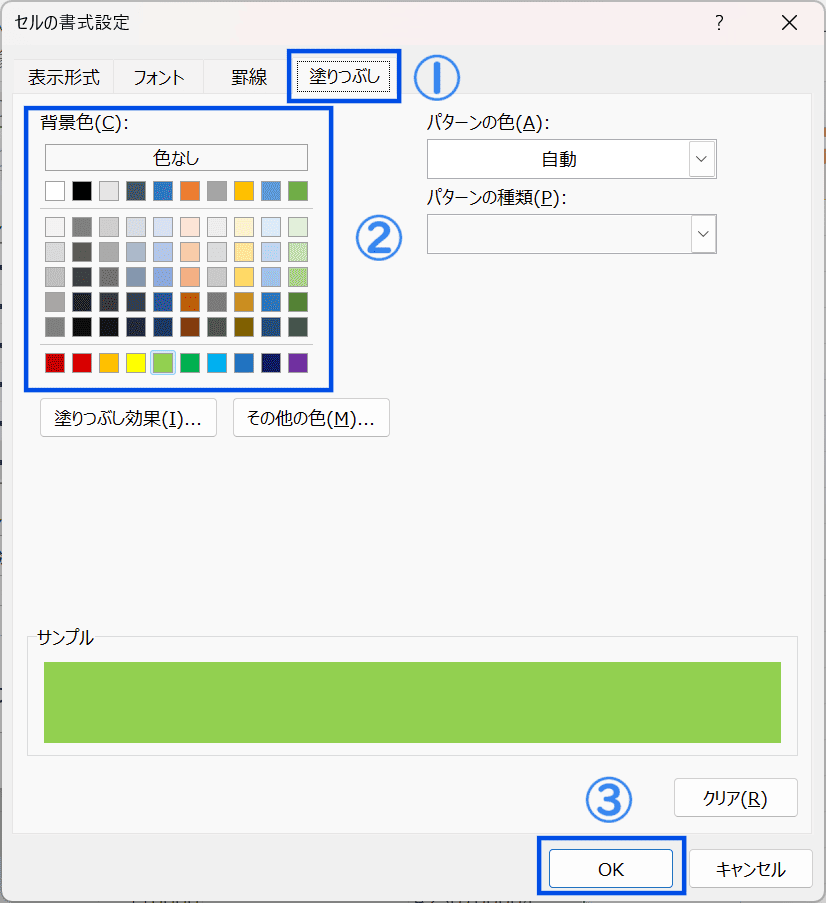
Task: Open その他の色 dialog
Action: click(x=311, y=418)
